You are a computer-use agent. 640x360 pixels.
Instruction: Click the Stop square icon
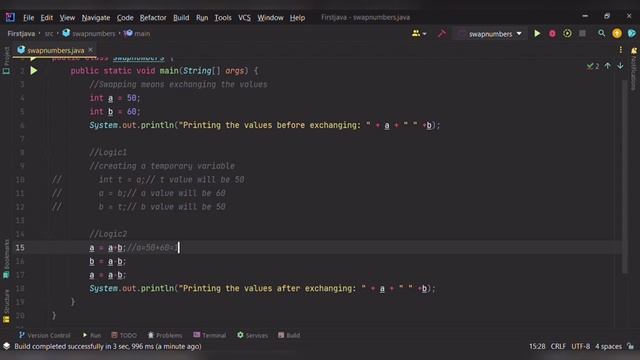tap(582, 33)
